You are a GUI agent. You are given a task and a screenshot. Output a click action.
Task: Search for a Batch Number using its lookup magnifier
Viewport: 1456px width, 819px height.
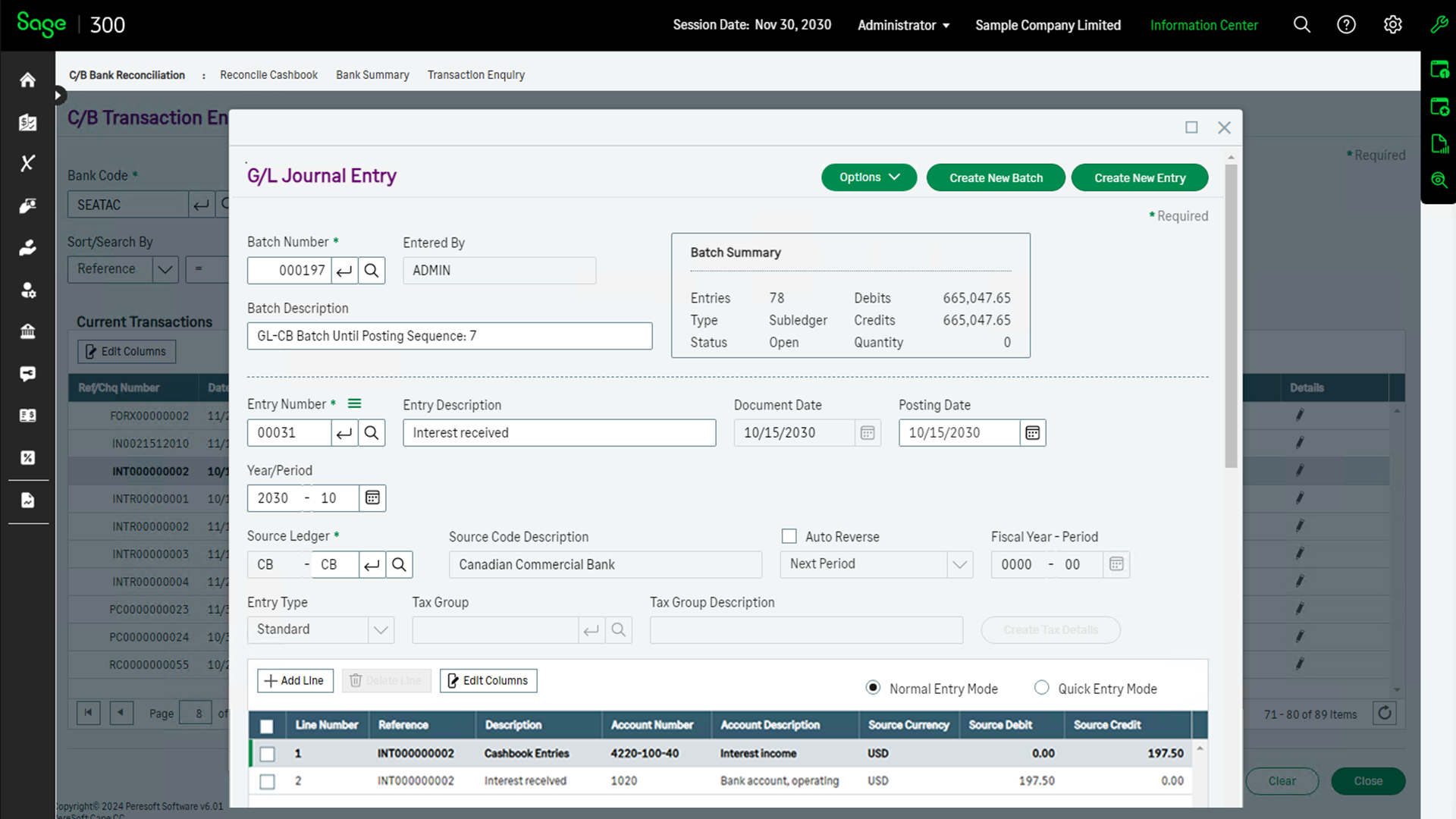click(372, 270)
